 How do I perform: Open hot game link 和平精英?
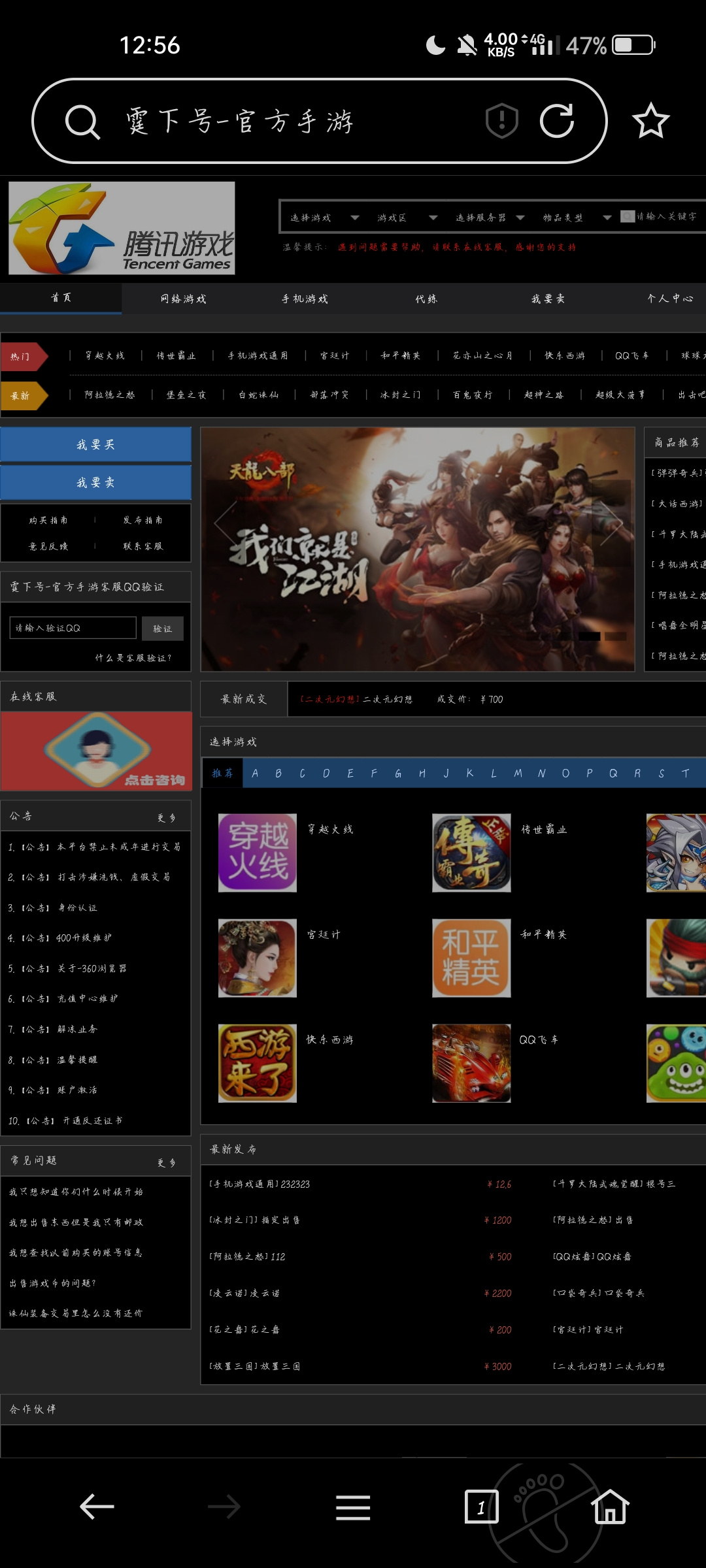coord(401,355)
